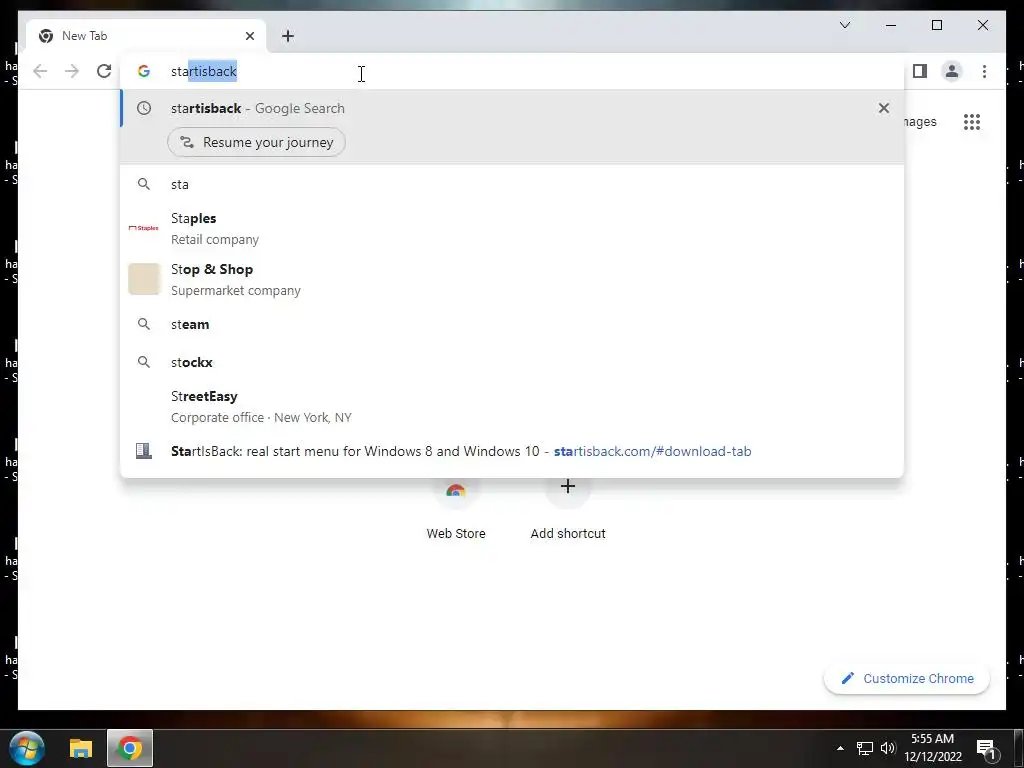The width and height of the screenshot is (1024, 768).
Task: Open the profile avatar icon
Action: click(952, 71)
